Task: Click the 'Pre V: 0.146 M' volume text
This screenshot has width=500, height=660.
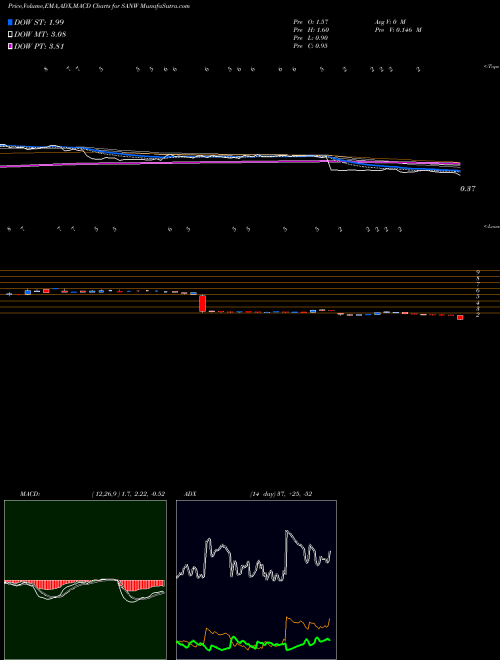Action: 398,30
